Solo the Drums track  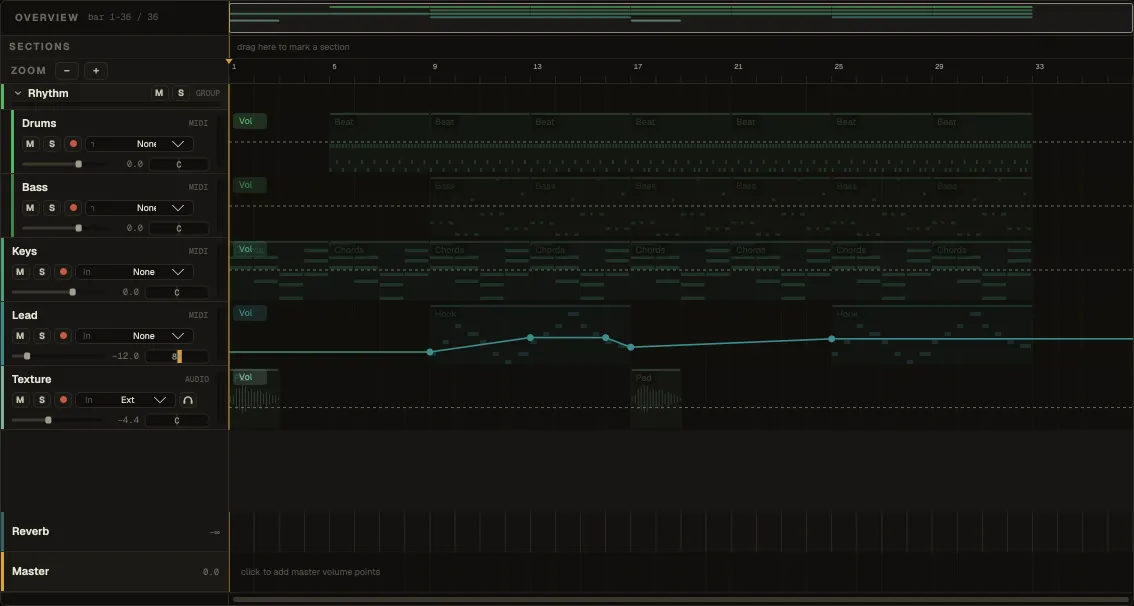tap(51, 144)
